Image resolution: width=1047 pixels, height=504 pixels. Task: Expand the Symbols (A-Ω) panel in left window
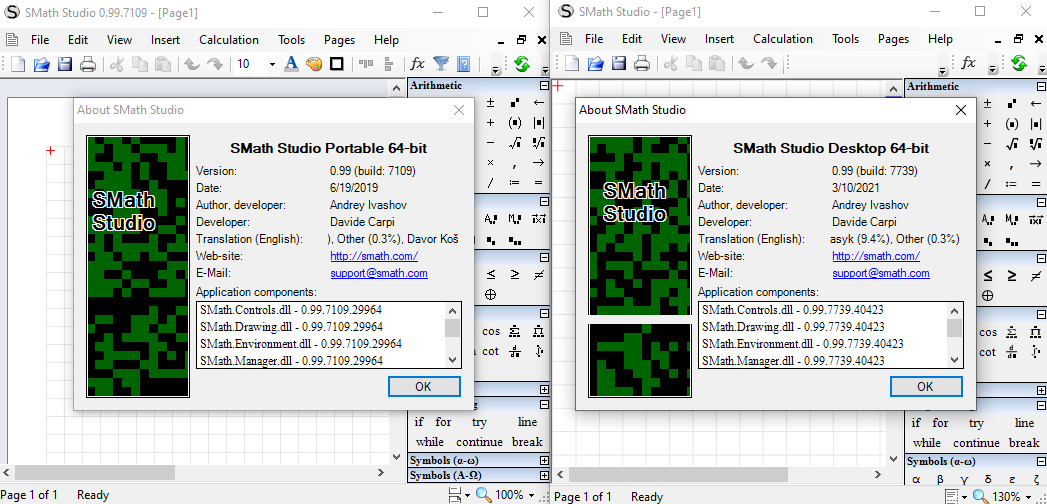(x=544, y=476)
